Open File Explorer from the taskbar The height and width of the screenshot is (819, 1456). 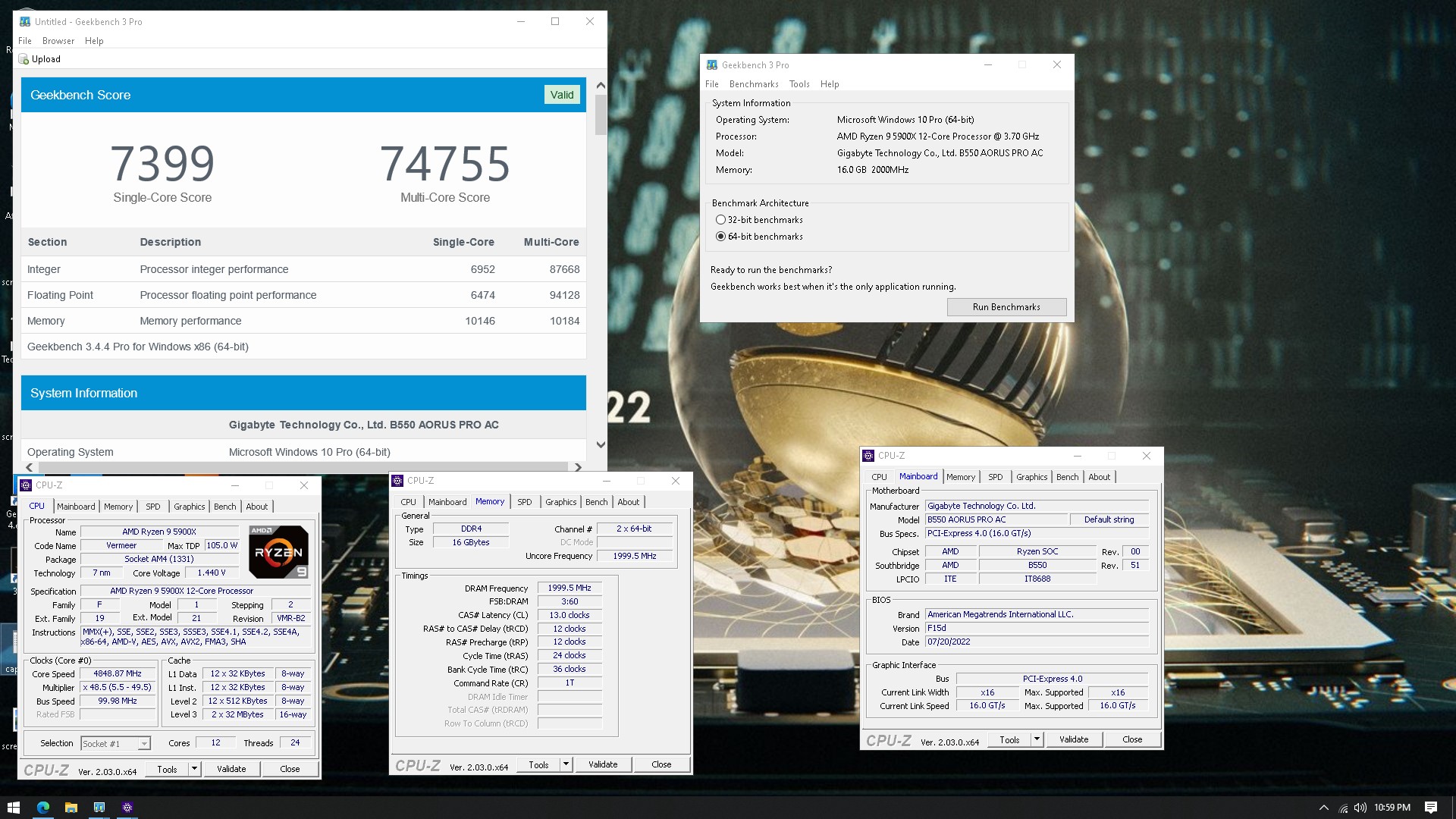[x=71, y=808]
